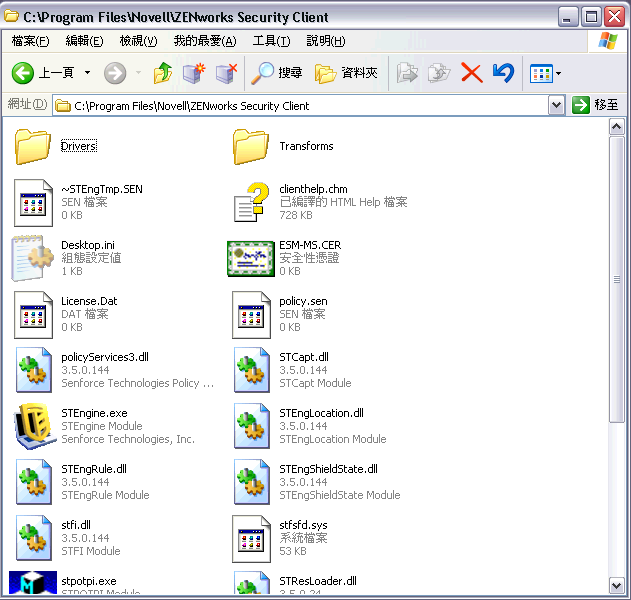The image size is (631, 600).
Task: Toggle the 資料夾 folders pane
Action: (x=346, y=73)
